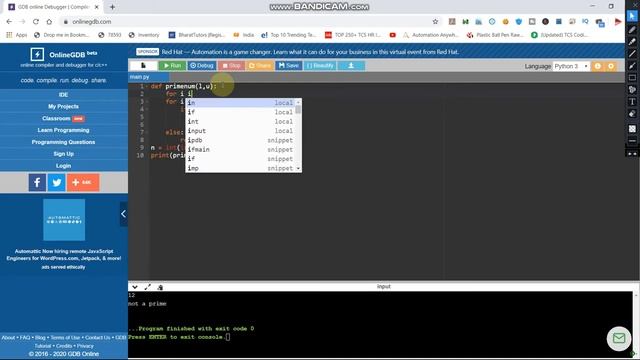Go to Sign Up page

(x=63, y=154)
